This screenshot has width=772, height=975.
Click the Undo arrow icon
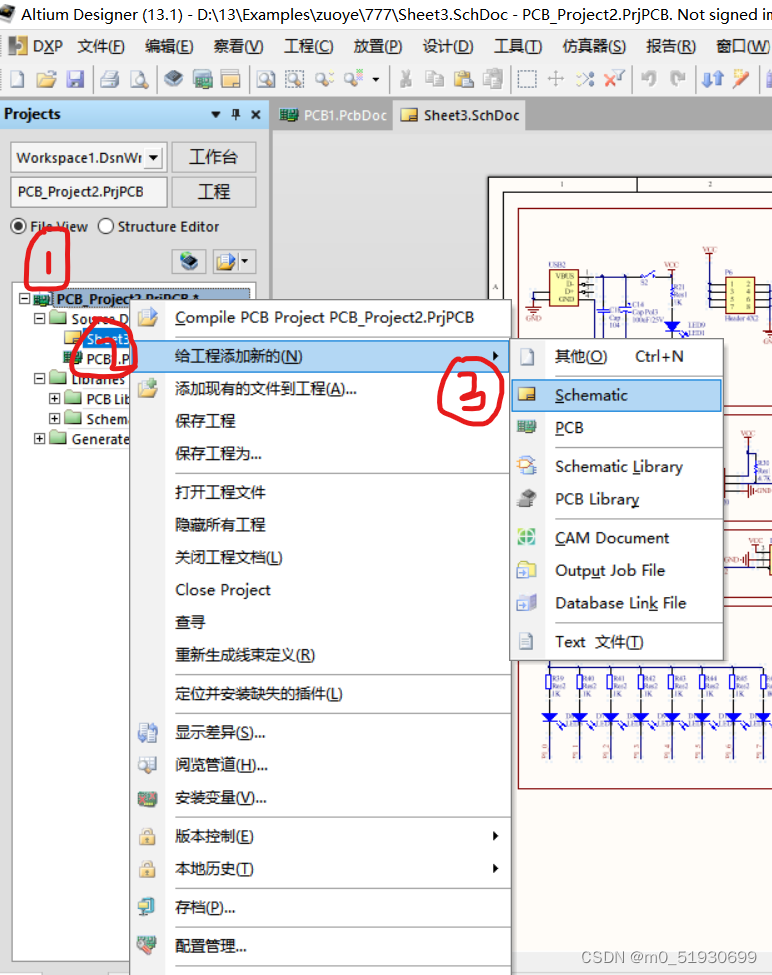click(x=649, y=79)
